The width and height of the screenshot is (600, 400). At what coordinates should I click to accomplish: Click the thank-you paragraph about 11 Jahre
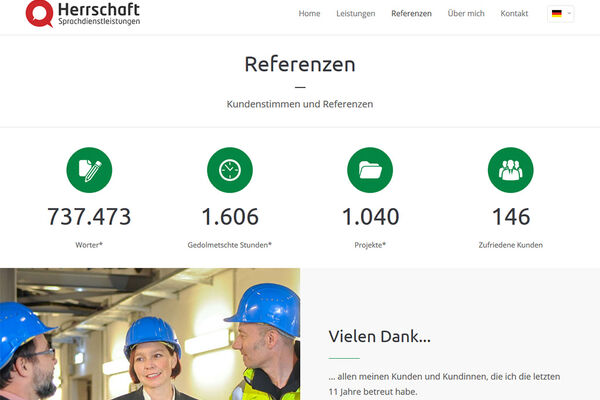[444, 384]
